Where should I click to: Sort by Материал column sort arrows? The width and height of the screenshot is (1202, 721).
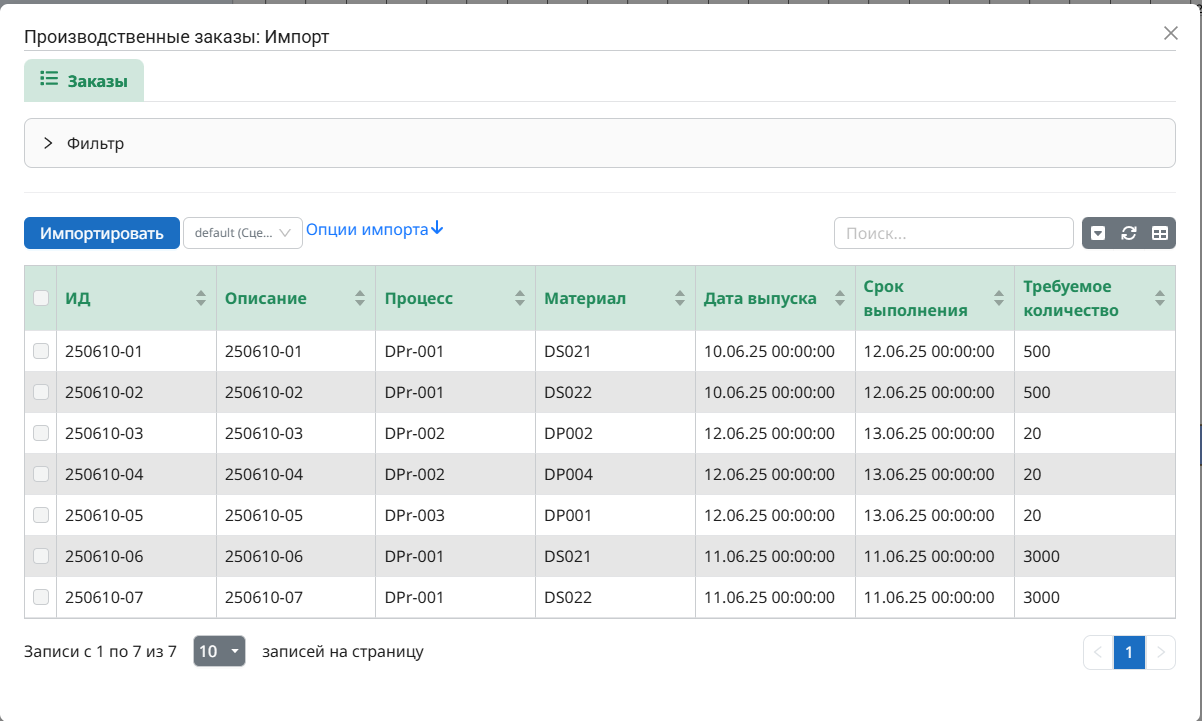point(680,298)
